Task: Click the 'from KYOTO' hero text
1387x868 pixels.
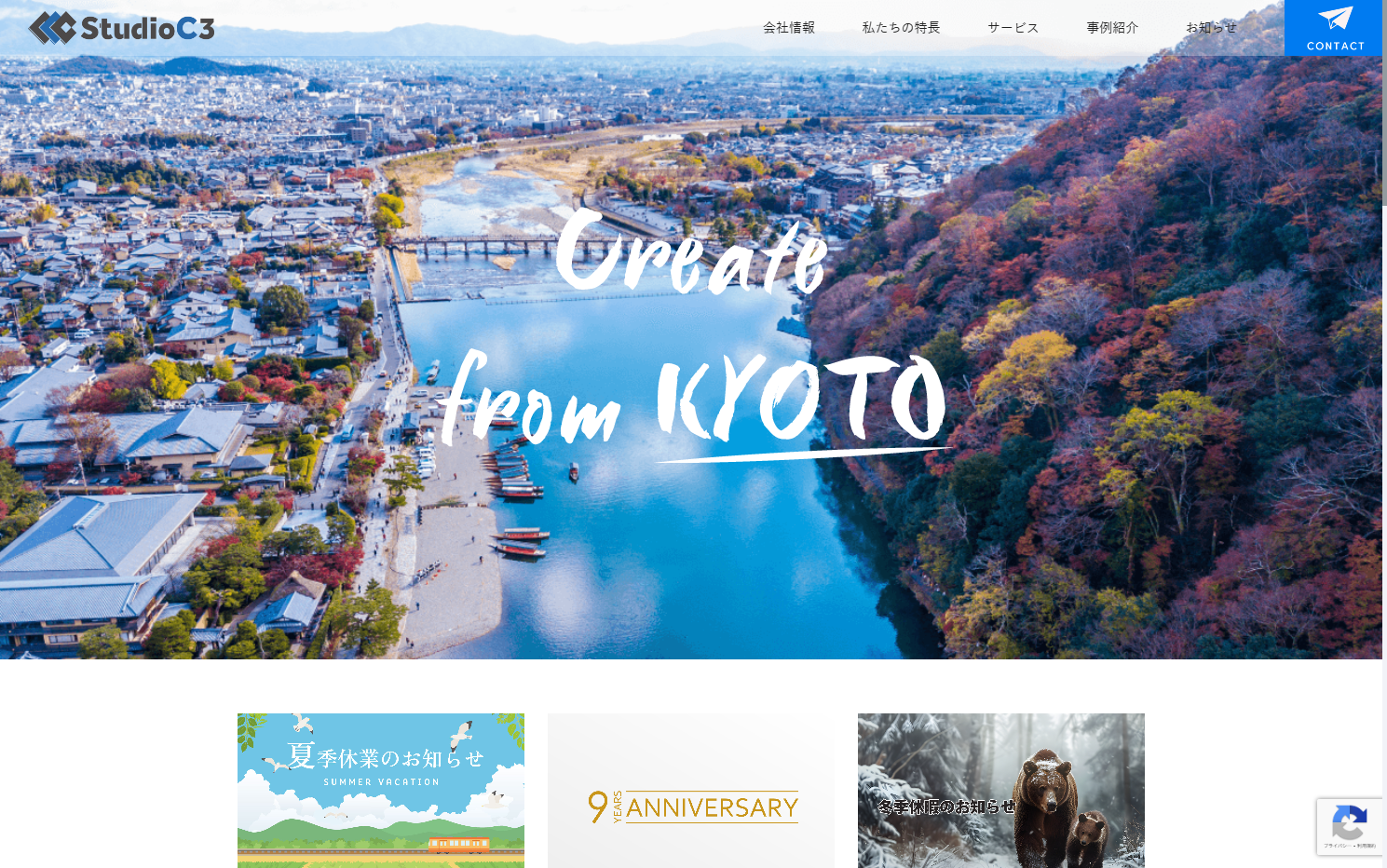Action: pos(694,400)
